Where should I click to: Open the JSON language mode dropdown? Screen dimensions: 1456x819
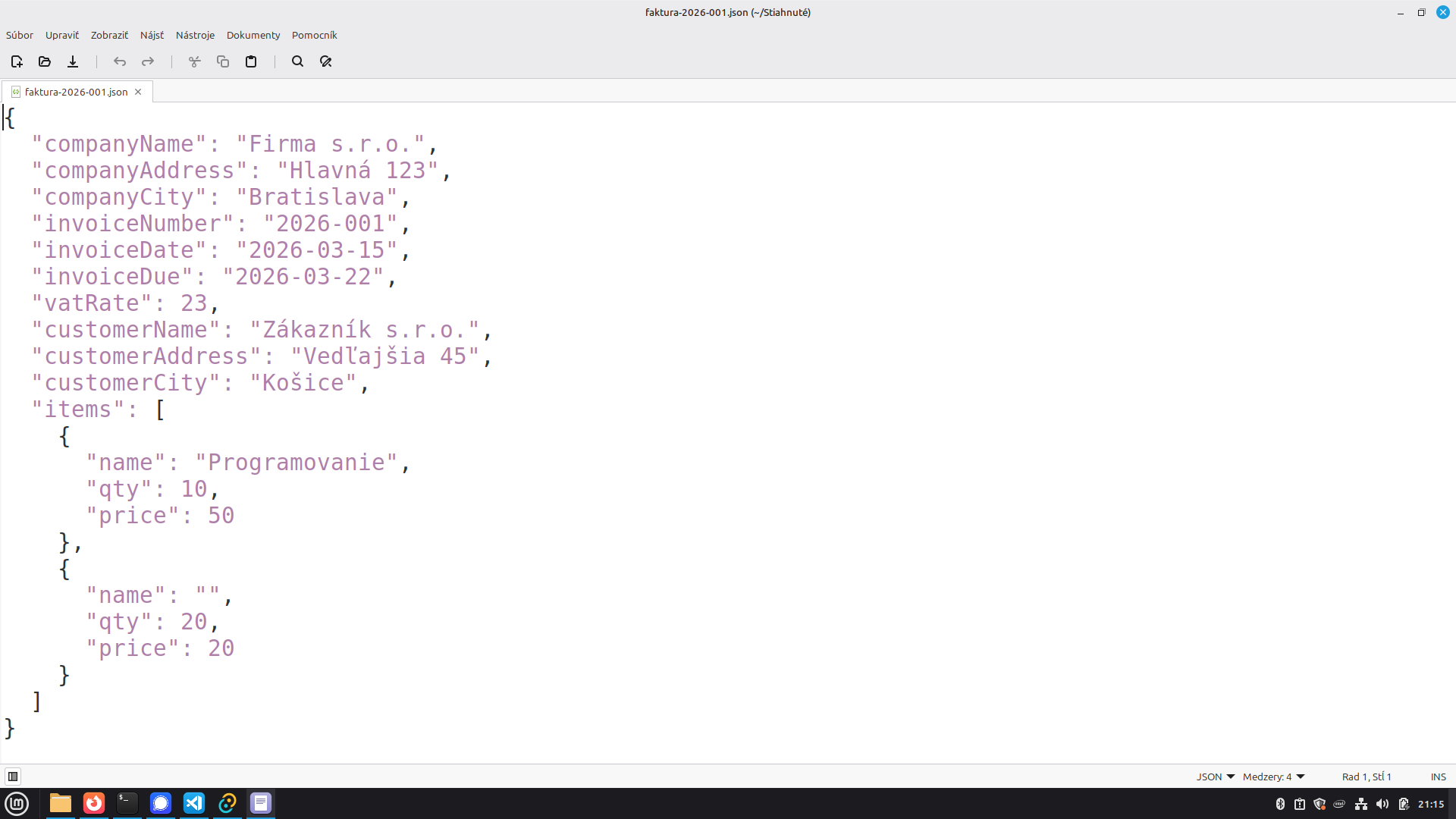1214,776
